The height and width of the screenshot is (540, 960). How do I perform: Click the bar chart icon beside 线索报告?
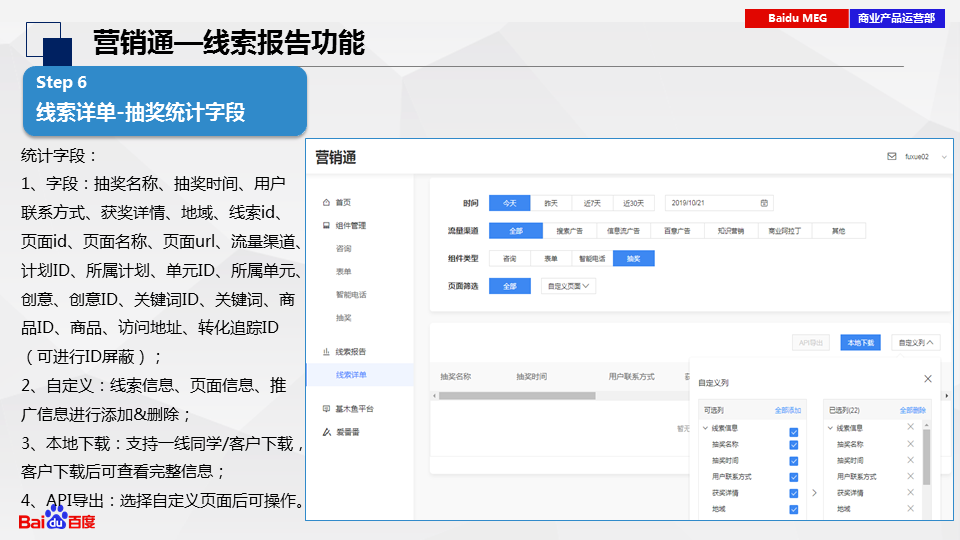326,351
